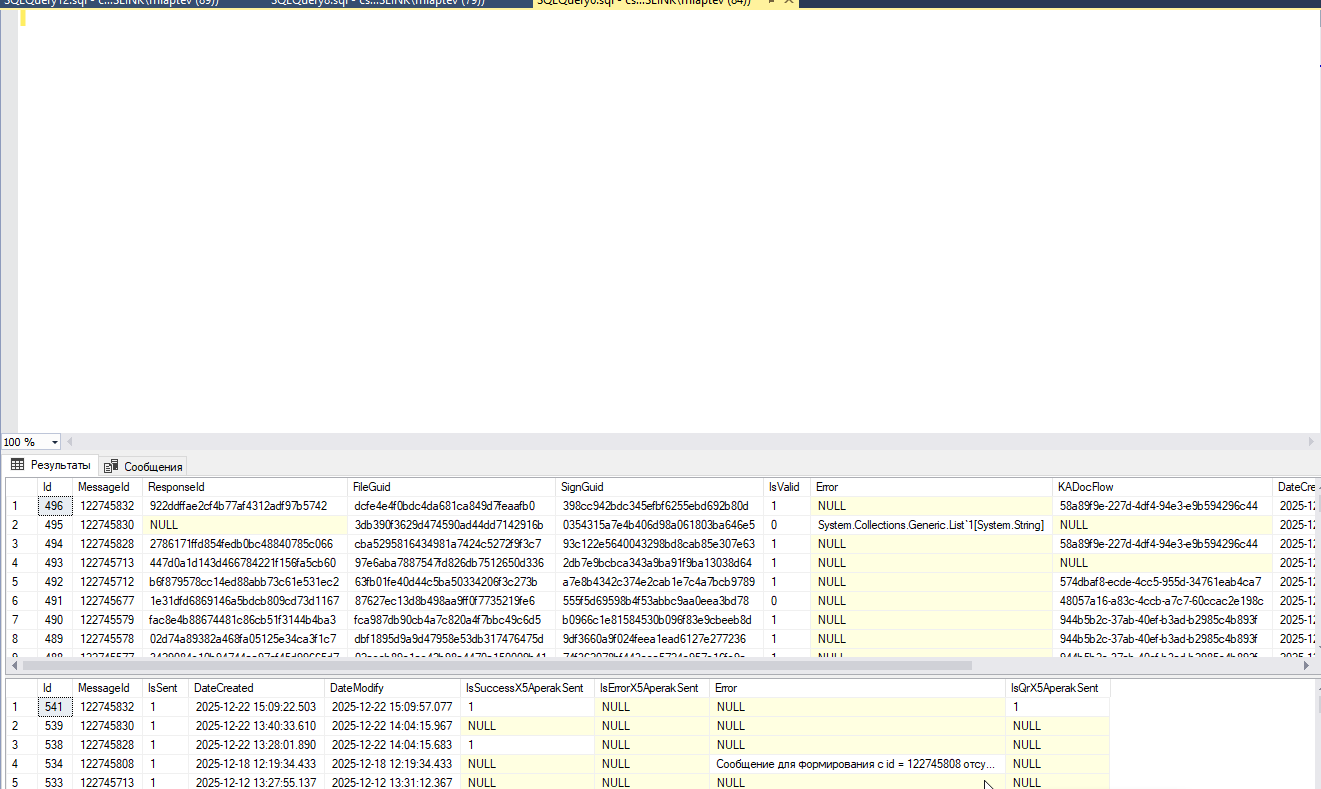The image size is (1321, 789).
Task: Click the SignGuid column header
Action: (x=659, y=487)
